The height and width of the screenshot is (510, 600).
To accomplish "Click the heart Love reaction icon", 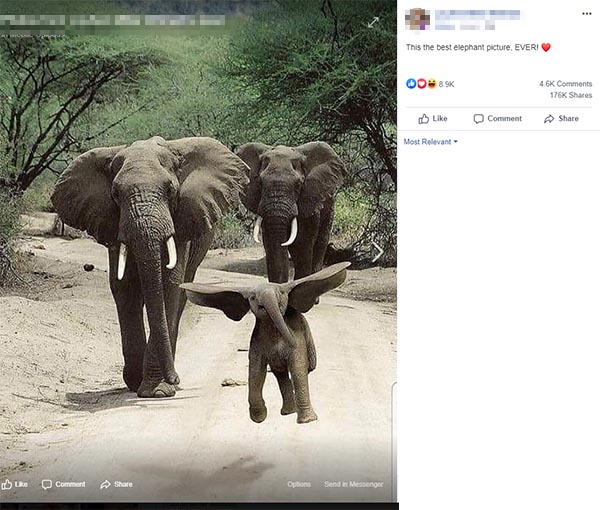I will click(421, 83).
